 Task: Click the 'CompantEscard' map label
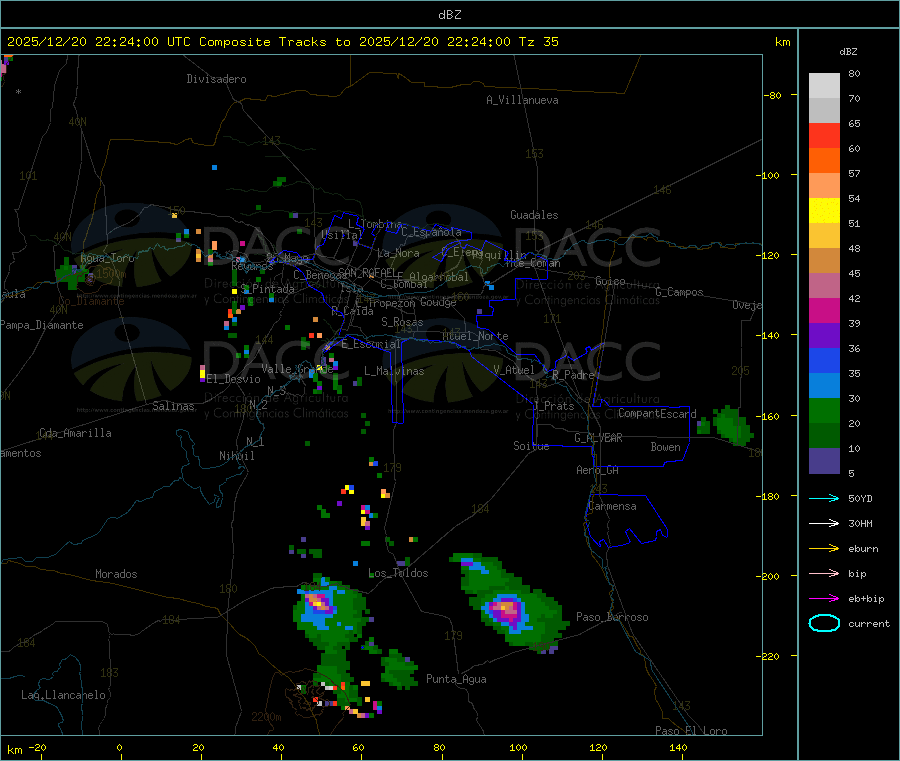(657, 413)
